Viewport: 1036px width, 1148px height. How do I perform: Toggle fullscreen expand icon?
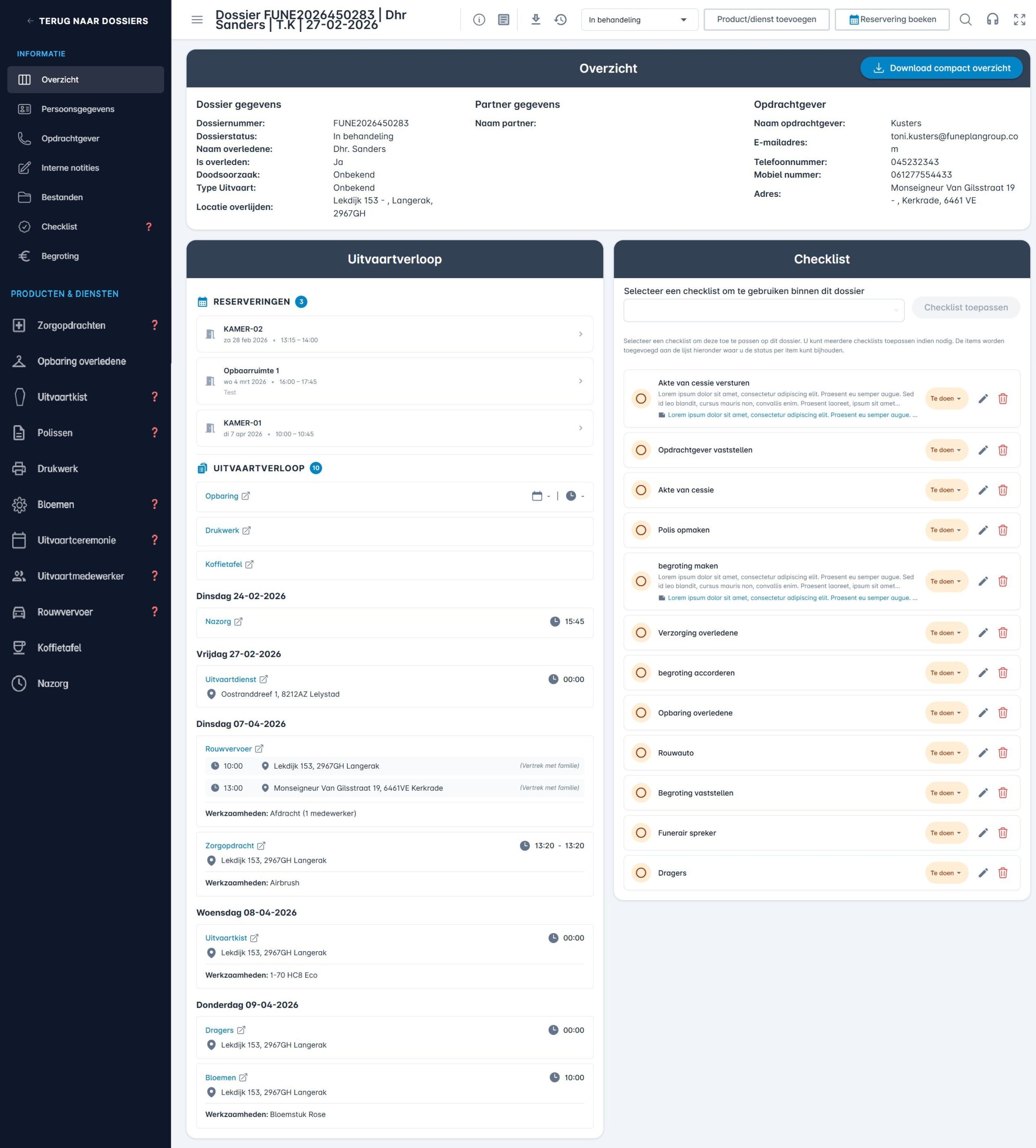1019,20
